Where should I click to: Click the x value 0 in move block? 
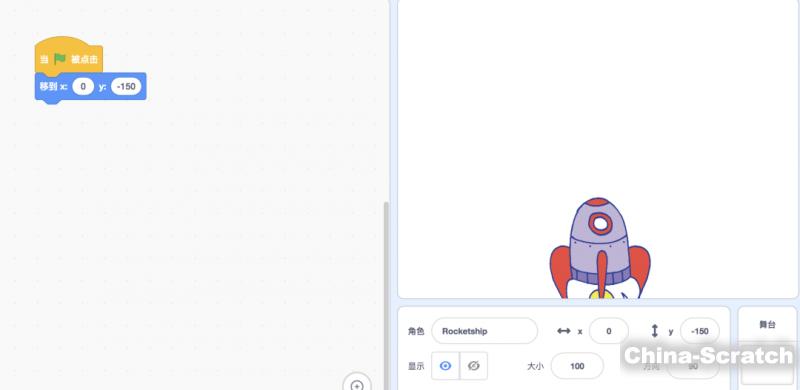click(83, 86)
